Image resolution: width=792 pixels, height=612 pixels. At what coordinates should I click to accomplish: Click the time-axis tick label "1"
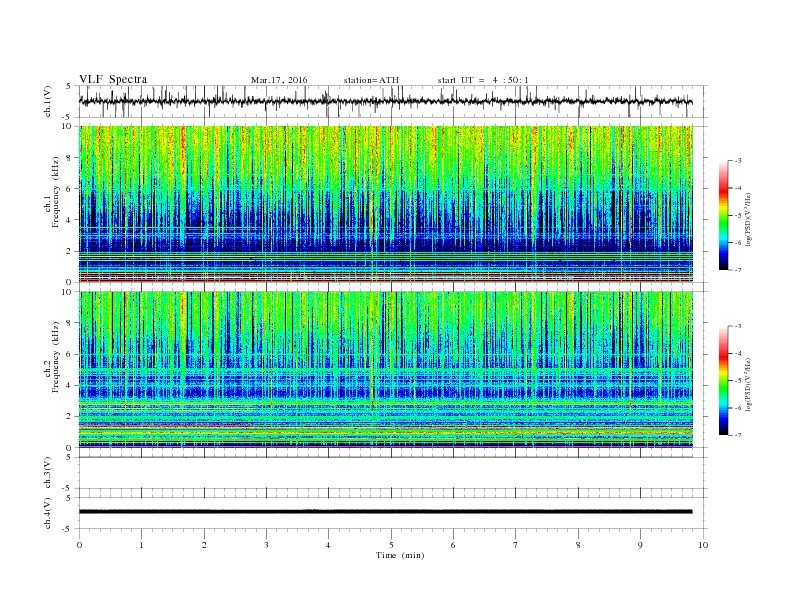[x=141, y=545]
